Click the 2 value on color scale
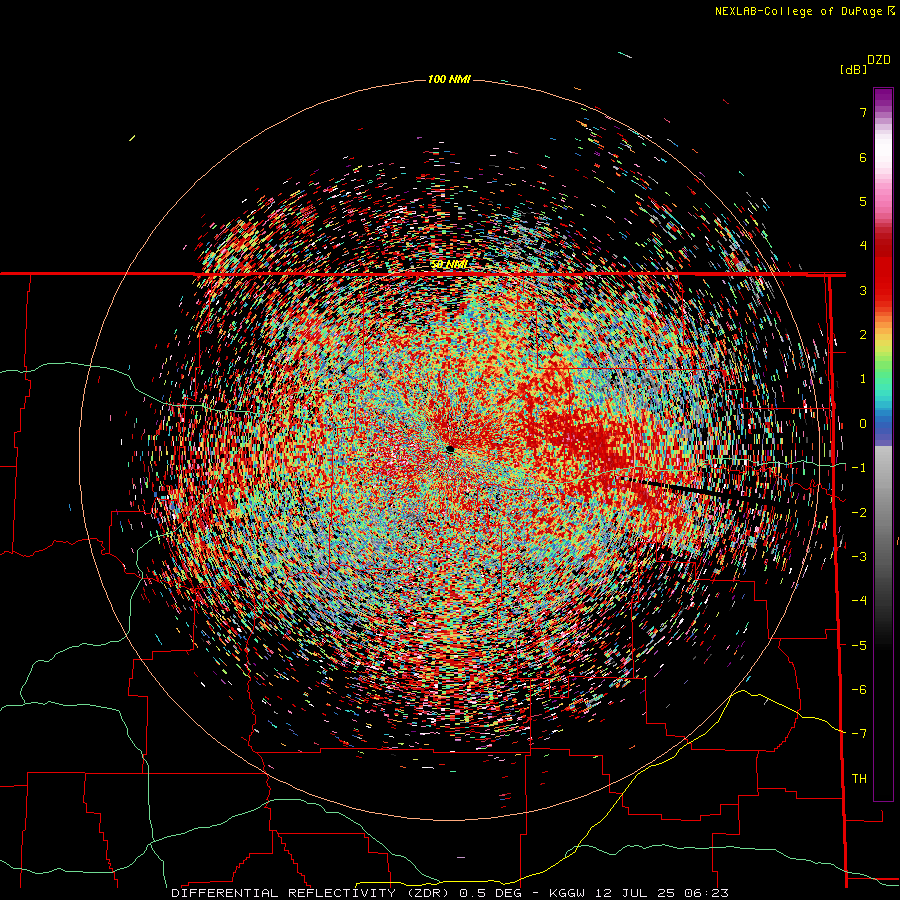Viewport: 900px width, 900px height. [x=863, y=335]
